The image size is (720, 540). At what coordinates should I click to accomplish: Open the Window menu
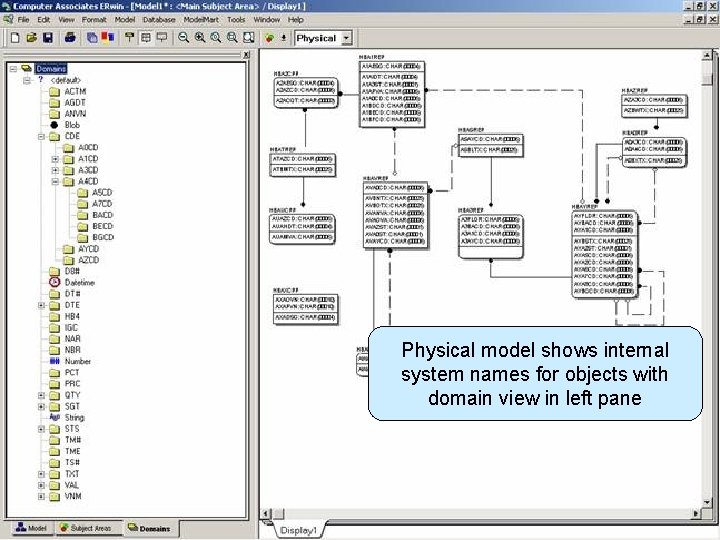point(266,20)
